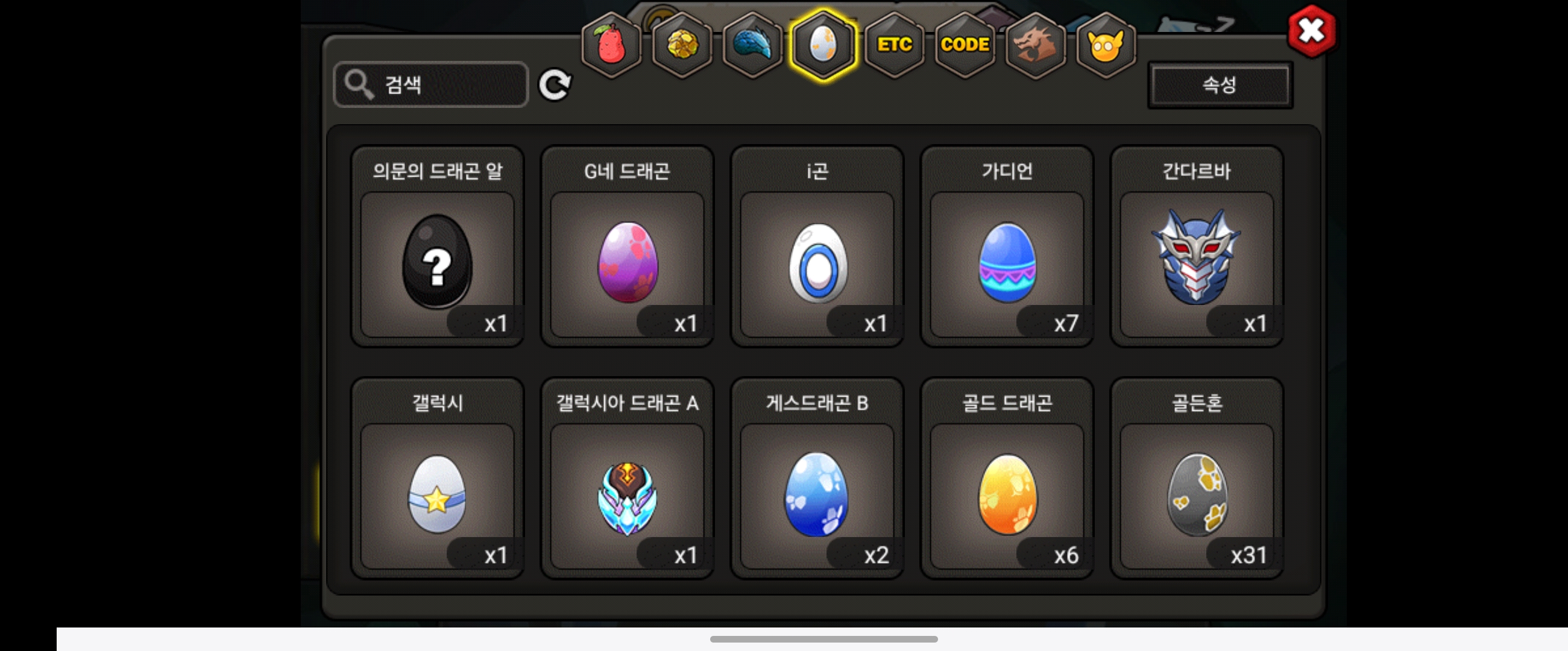Click the refresh arrow beside the search box
Image resolution: width=1568 pixels, height=651 pixels.
click(555, 84)
